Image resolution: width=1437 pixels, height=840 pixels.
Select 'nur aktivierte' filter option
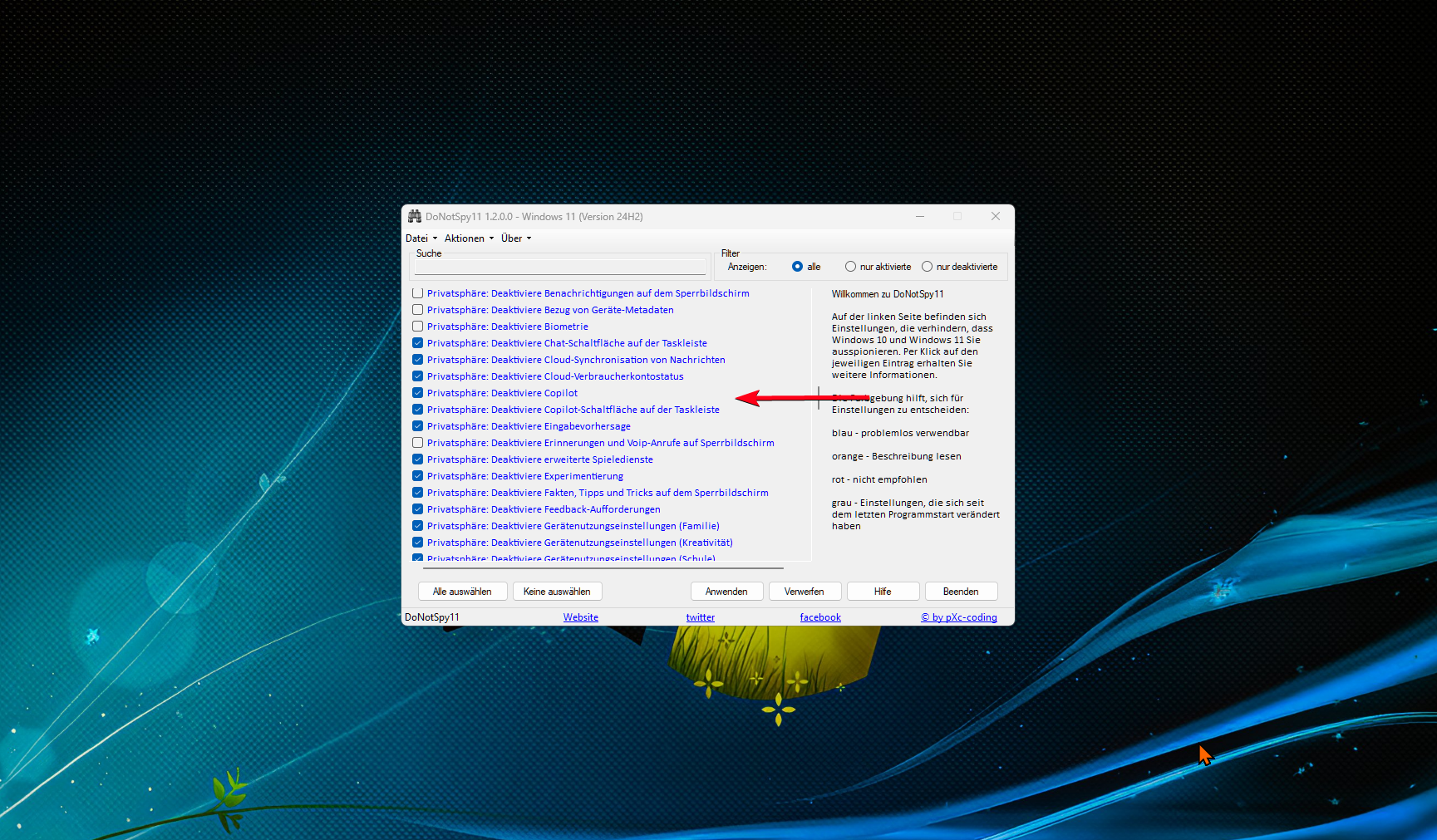850,267
